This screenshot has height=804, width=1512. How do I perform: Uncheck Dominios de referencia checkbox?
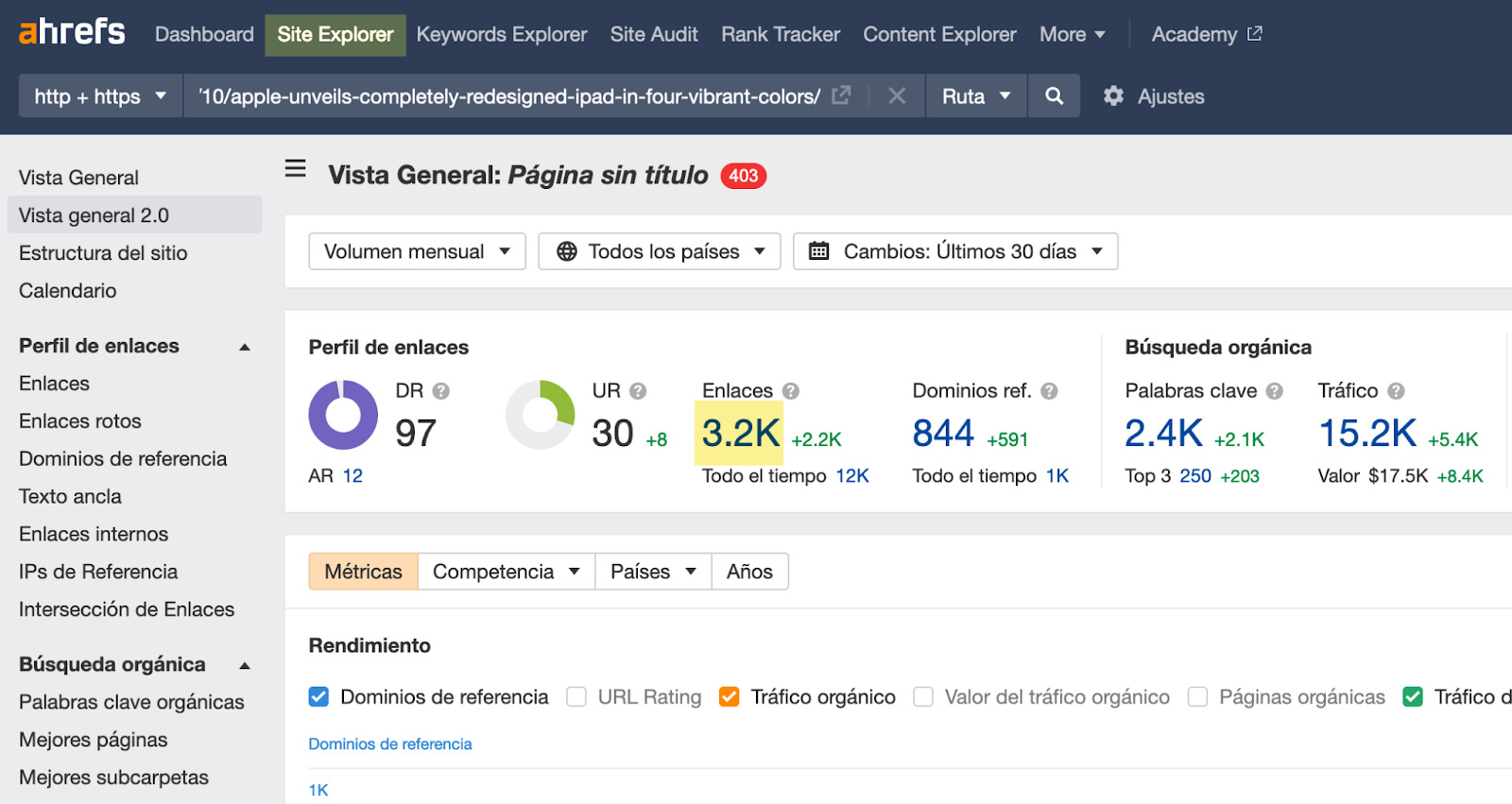[x=319, y=697]
